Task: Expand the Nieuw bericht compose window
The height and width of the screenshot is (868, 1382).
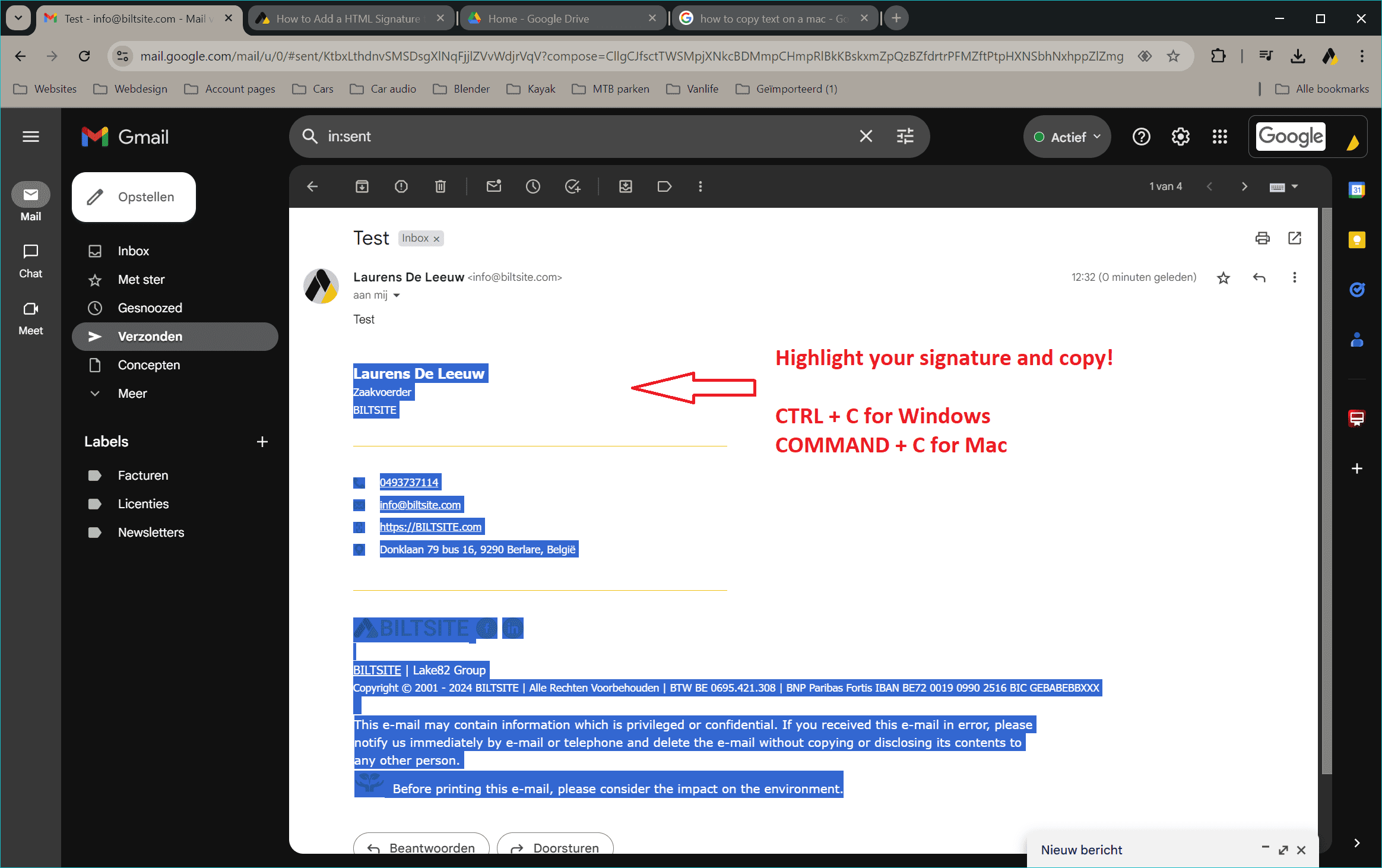Action: 1283,850
